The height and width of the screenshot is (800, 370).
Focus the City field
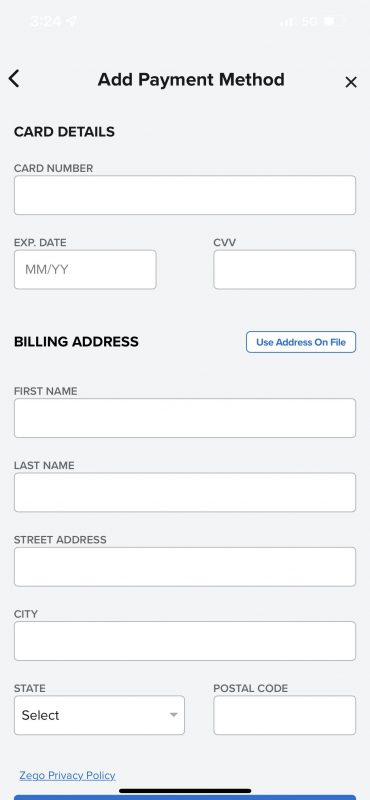[x=185, y=641]
